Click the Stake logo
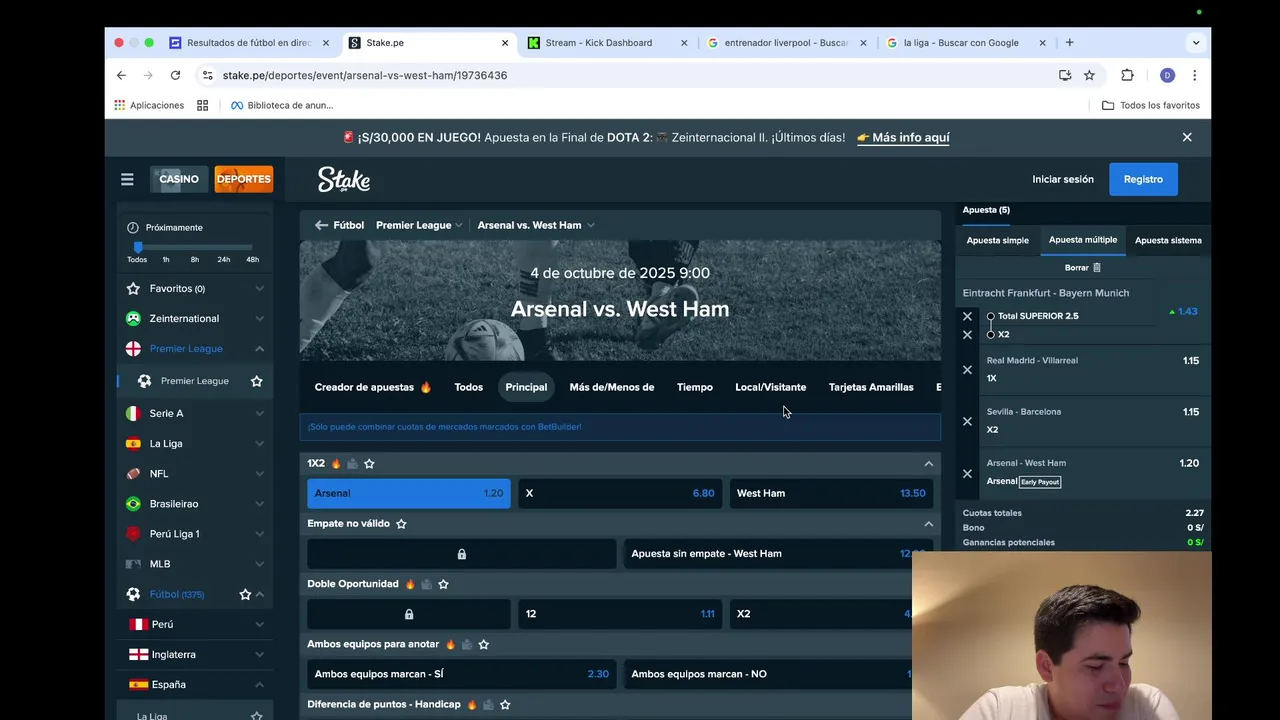Image resolution: width=1280 pixels, height=720 pixels. coord(344,179)
